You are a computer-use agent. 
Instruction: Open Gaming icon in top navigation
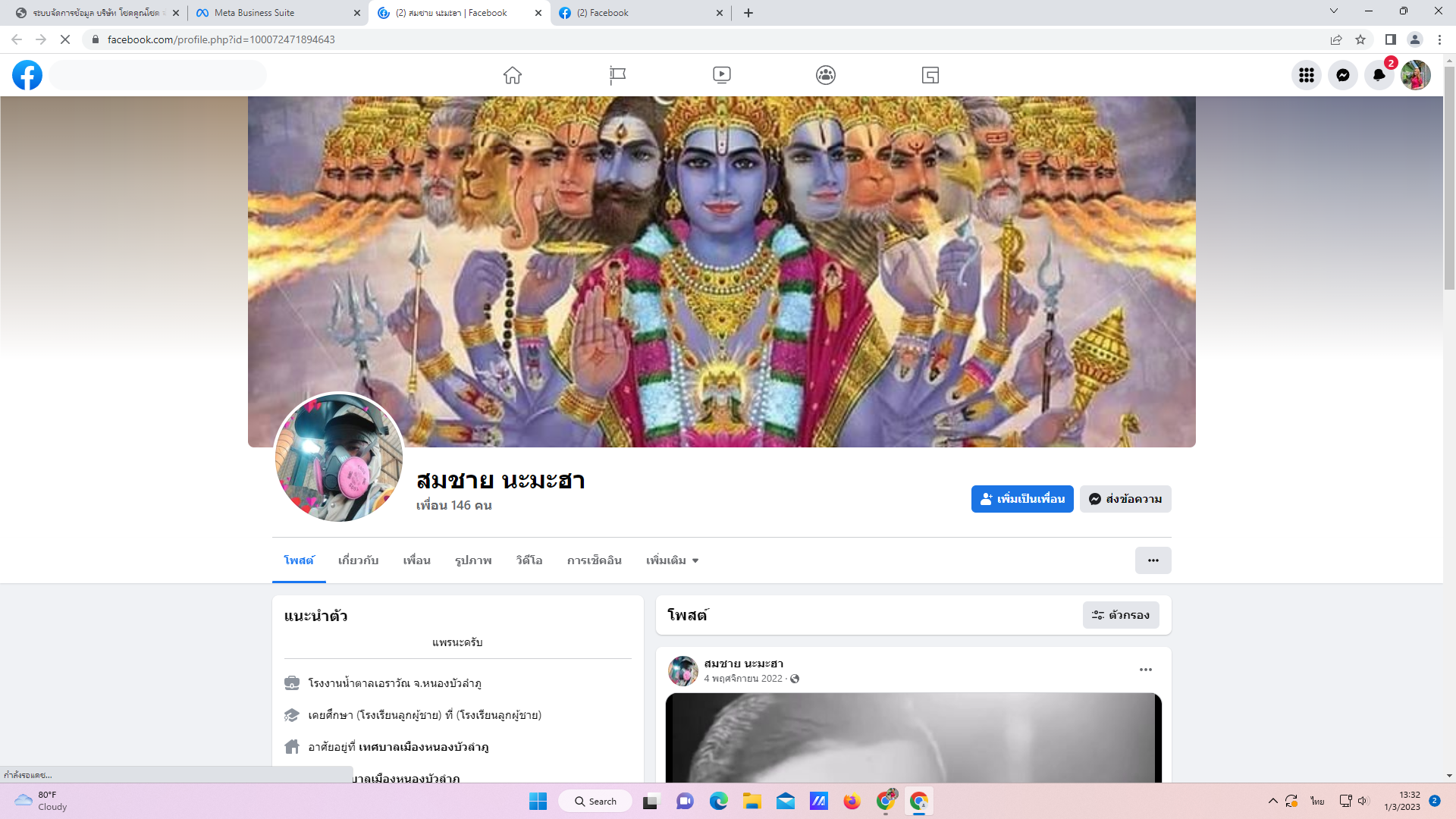[x=930, y=75]
